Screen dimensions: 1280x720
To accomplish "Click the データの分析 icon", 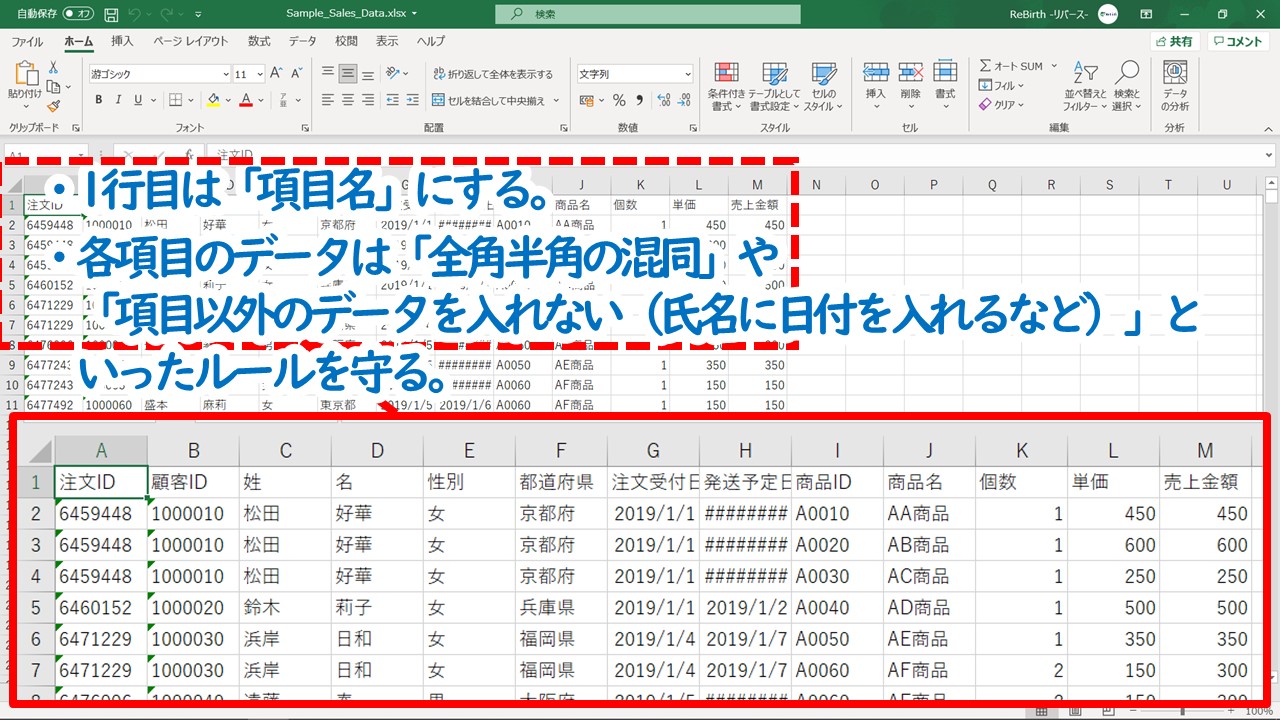I will click(1175, 85).
